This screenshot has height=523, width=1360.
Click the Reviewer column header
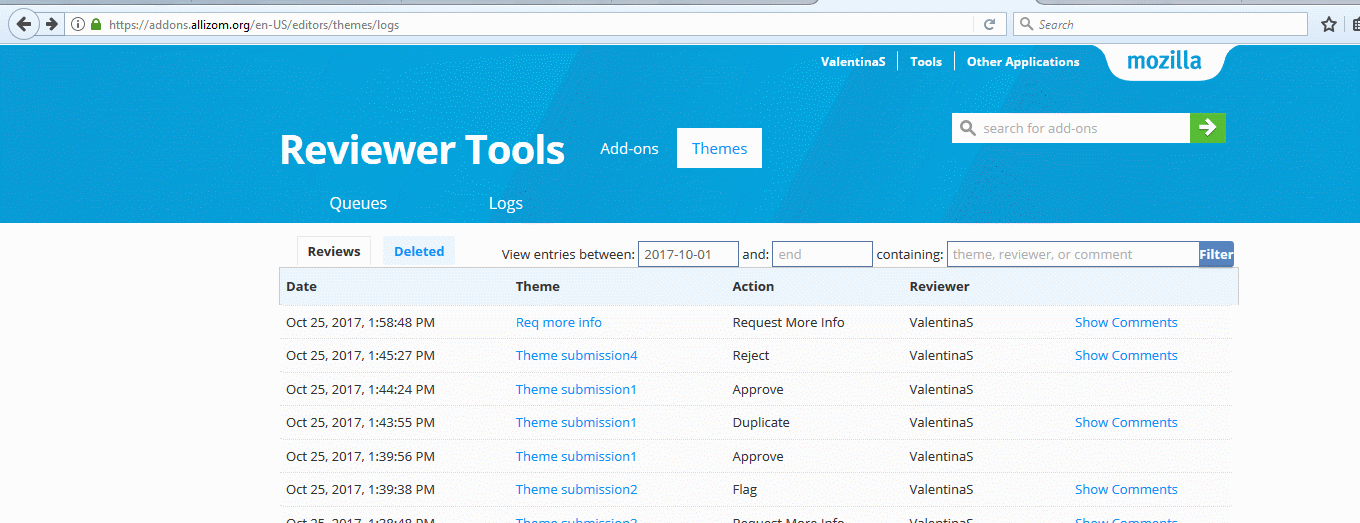click(x=939, y=286)
